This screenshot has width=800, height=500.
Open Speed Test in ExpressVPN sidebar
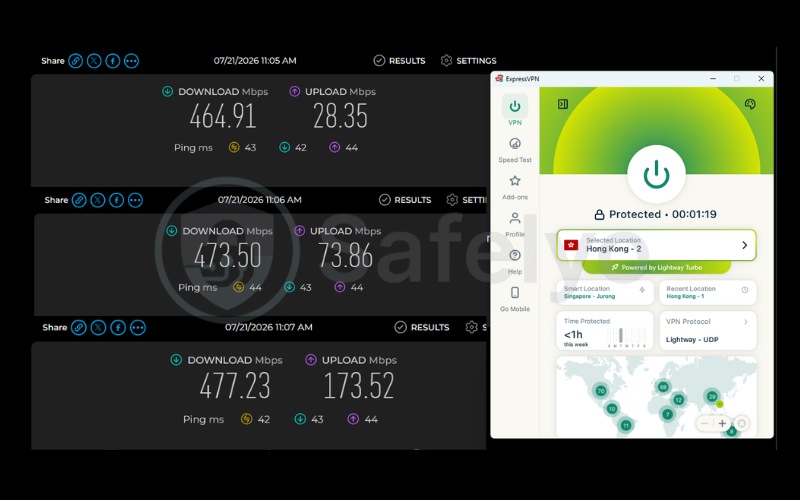[x=515, y=150]
